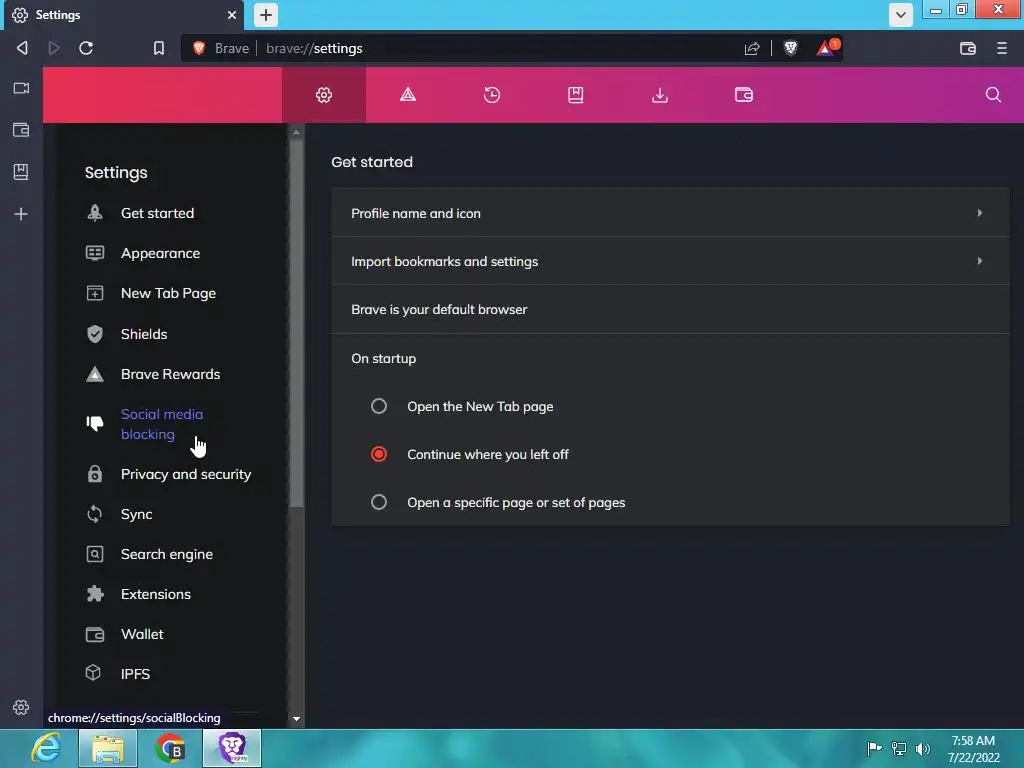Expand Profile name and icon row
The width and height of the screenshot is (1024, 768).
[670, 213]
